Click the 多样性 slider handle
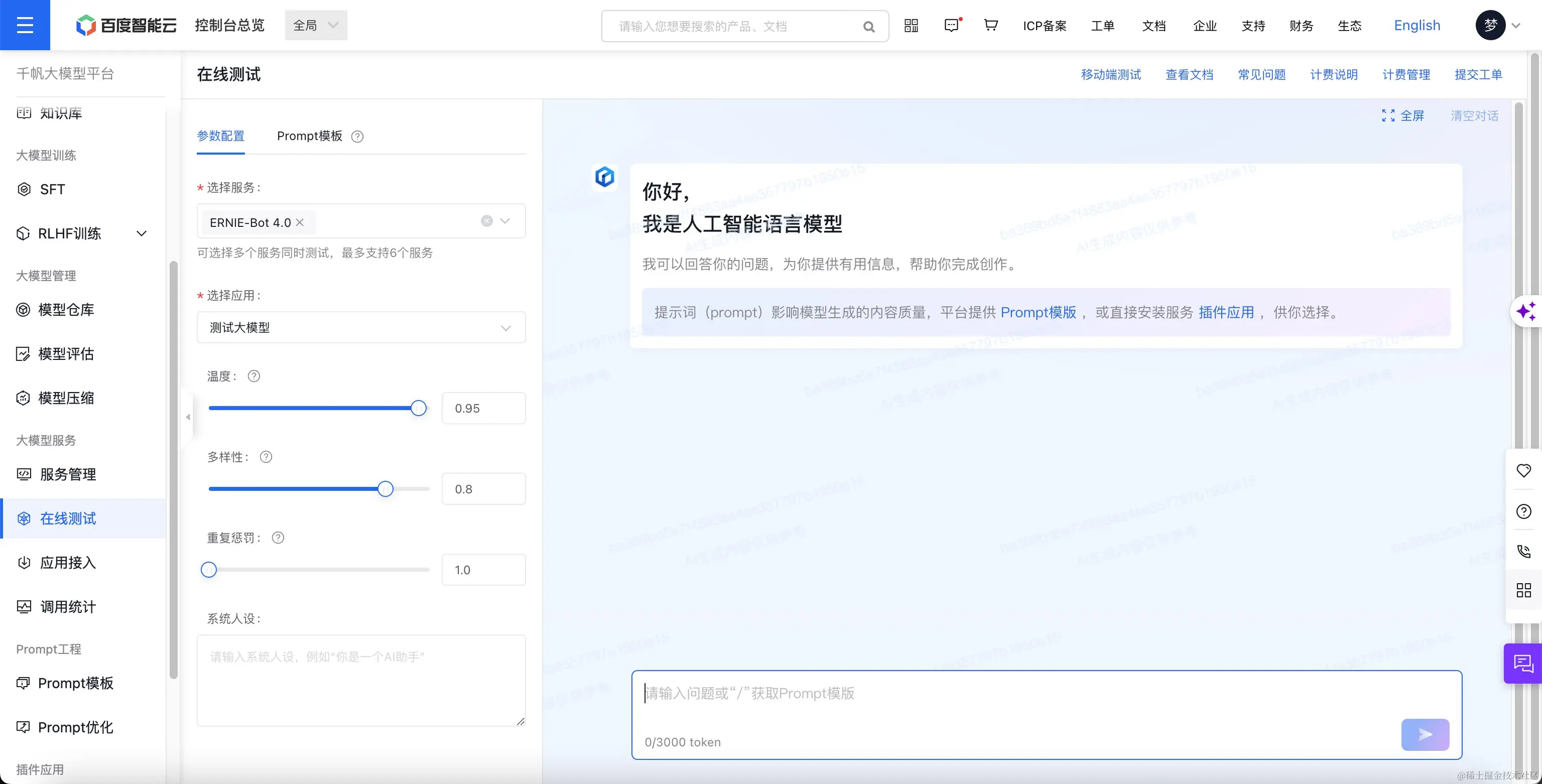This screenshot has width=1542, height=784. pos(385,489)
